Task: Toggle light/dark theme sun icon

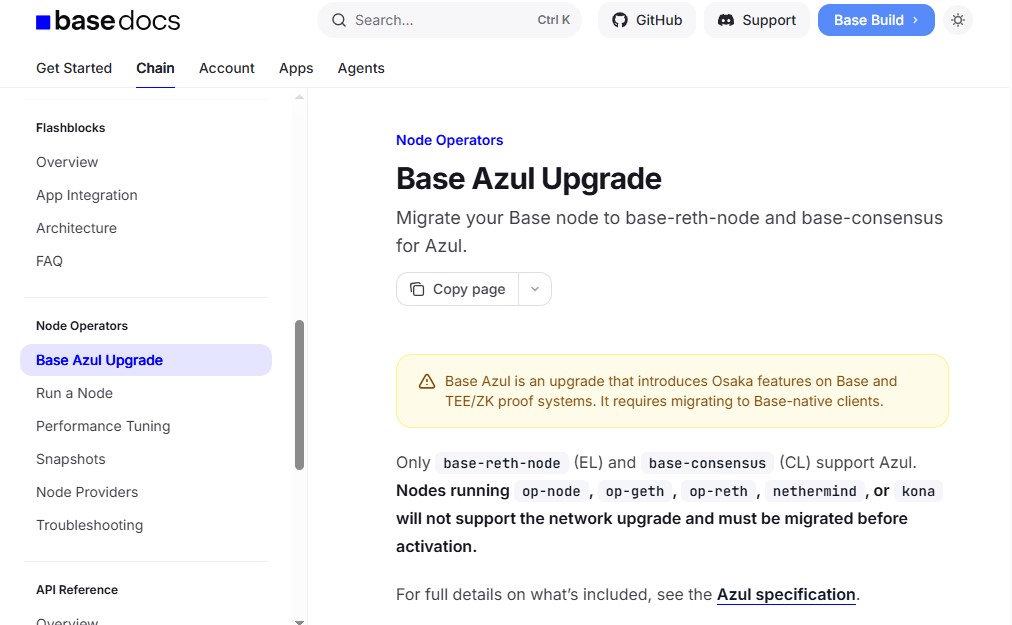Action: 958,20
